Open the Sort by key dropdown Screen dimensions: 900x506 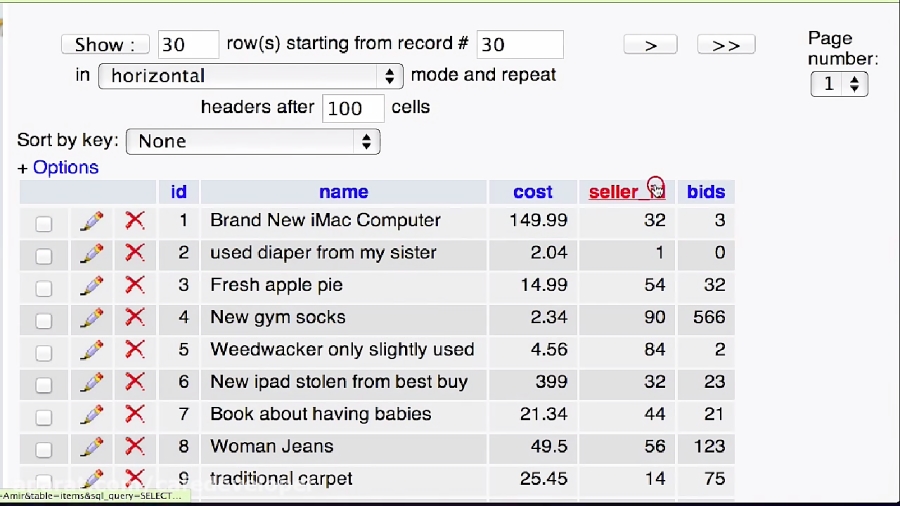(x=253, y=142)
